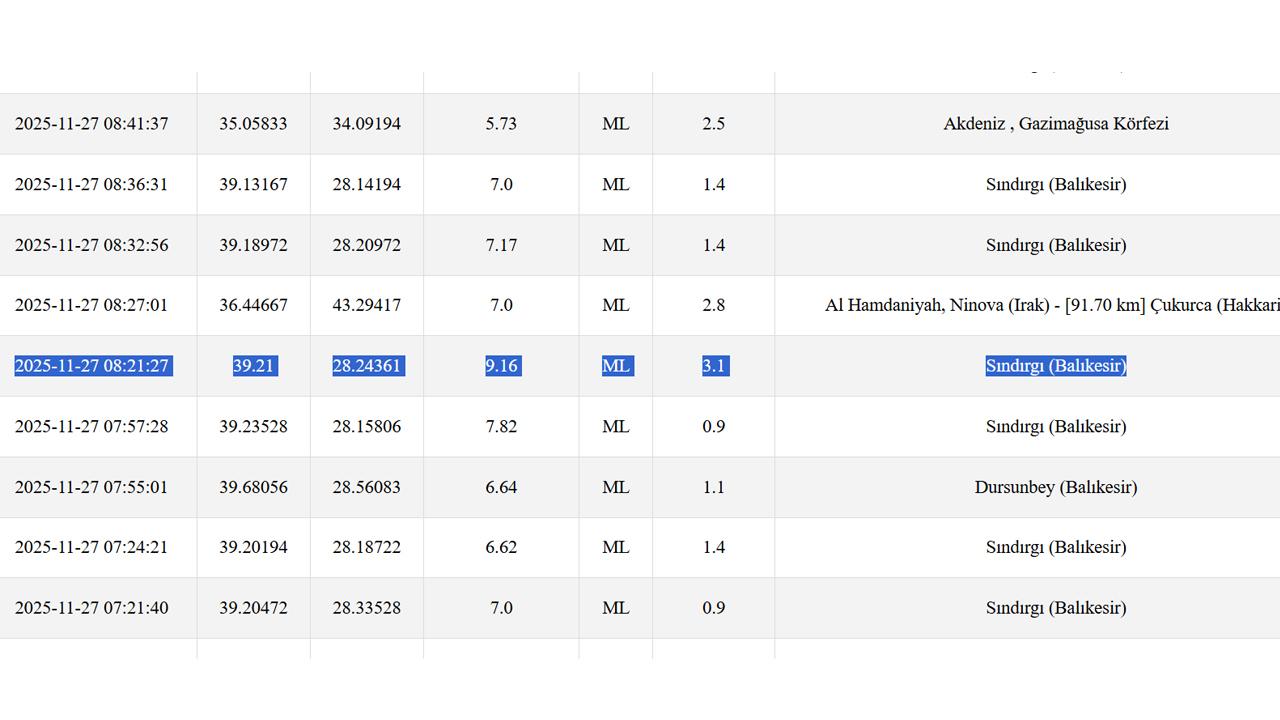The height and width of the screenshot is (720, 1280).
Task: Select the 2025-11-27 08:32:56 date cell
Action: 91,245
